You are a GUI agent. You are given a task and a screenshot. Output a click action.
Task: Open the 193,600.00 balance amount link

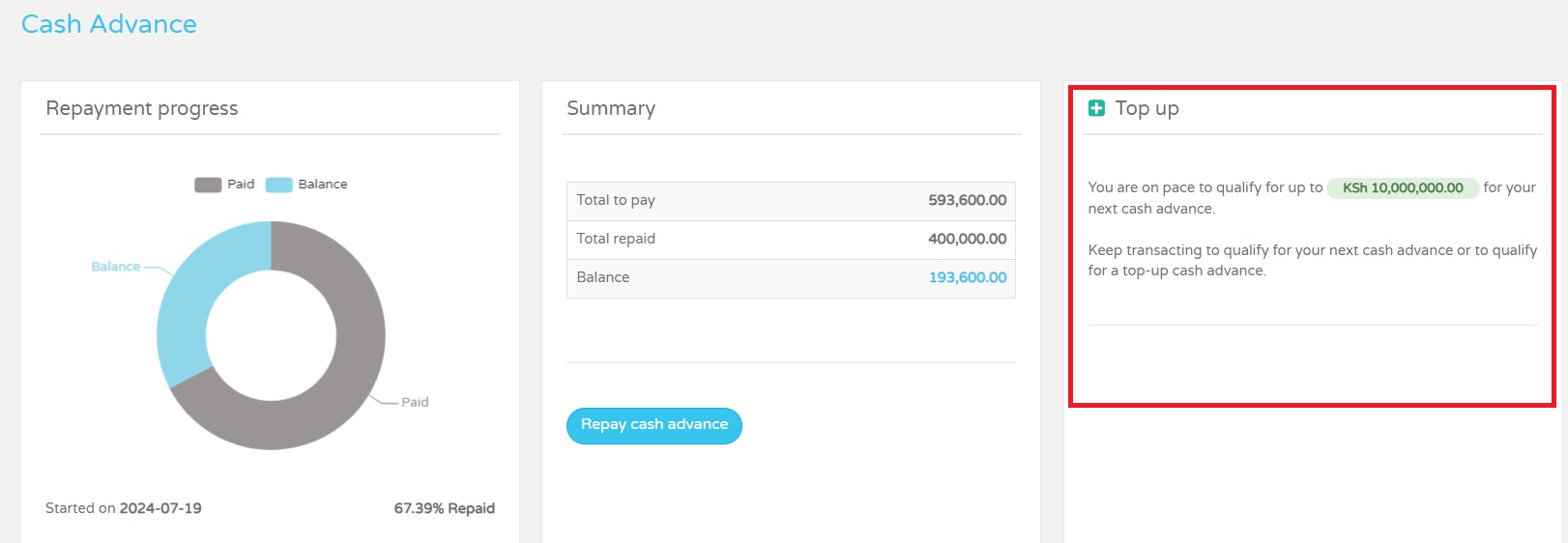967,277
